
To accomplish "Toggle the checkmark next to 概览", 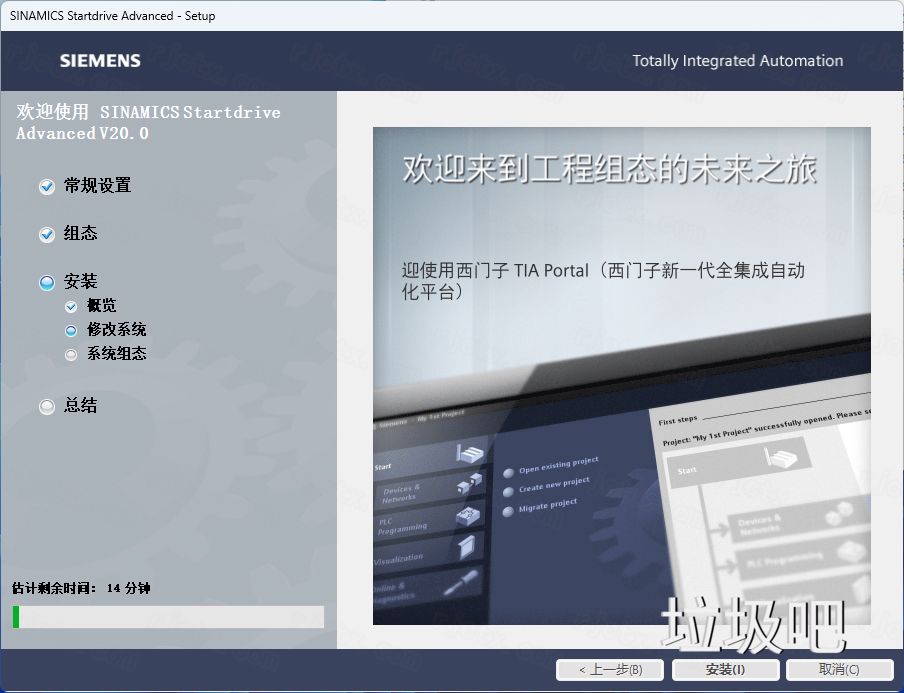I will coord(70,306).
